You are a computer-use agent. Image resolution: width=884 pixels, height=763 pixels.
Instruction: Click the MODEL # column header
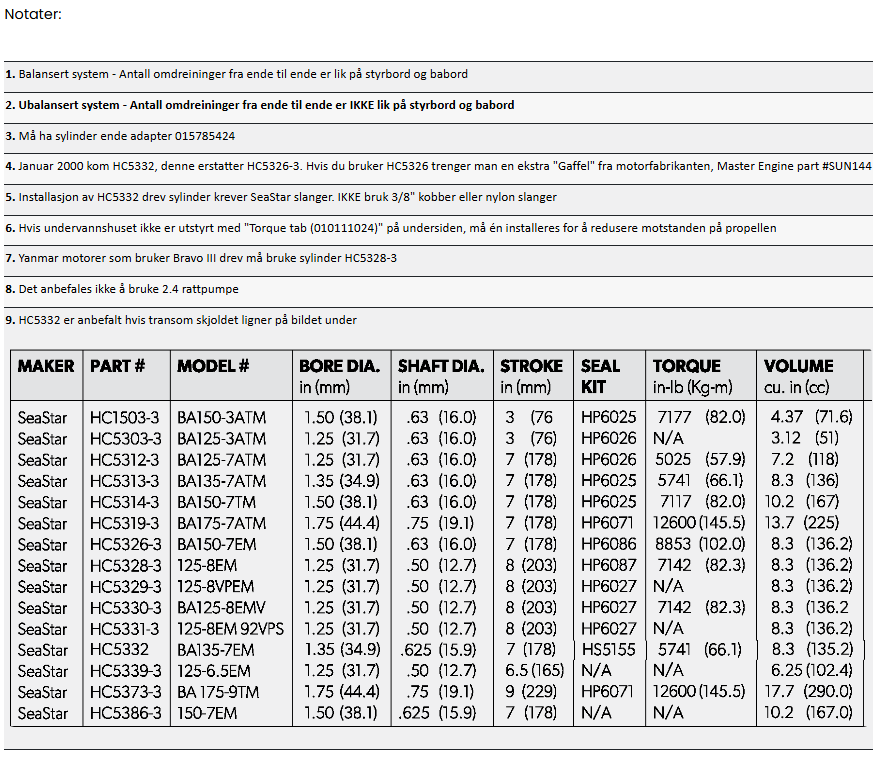213,367
